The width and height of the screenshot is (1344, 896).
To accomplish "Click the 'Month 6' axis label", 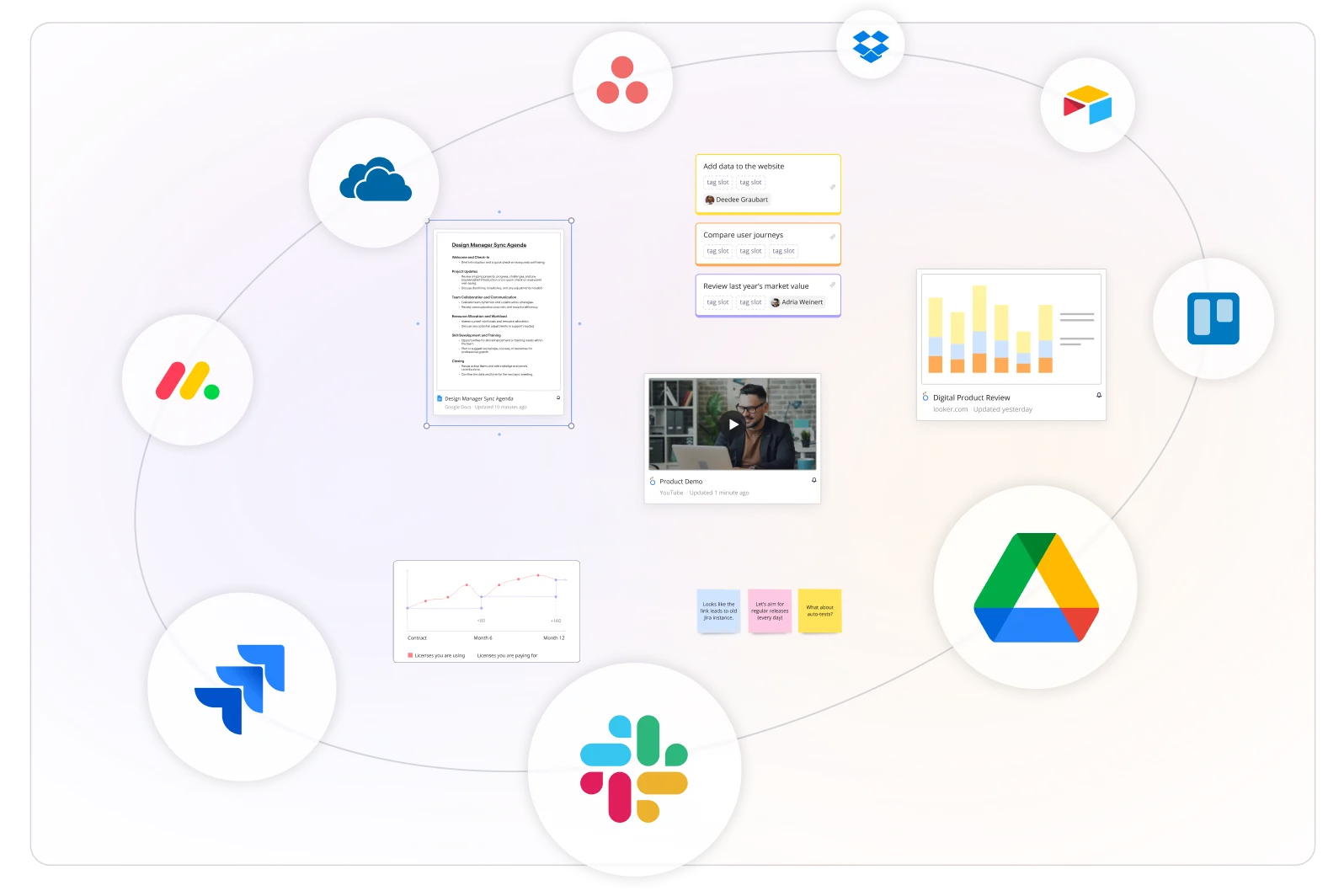I will (483, 637).
